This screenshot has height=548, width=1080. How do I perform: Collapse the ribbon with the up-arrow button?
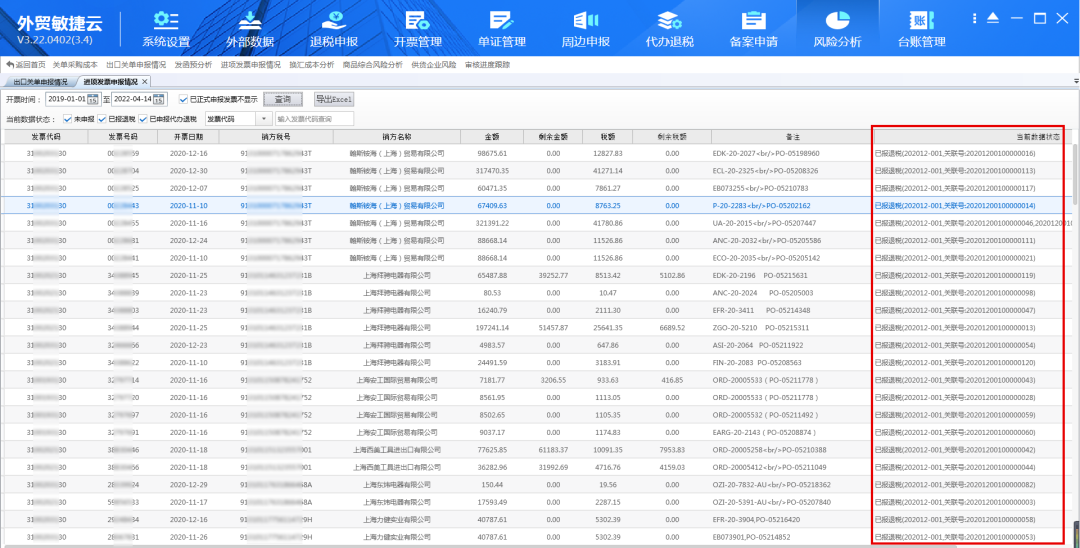992,18
